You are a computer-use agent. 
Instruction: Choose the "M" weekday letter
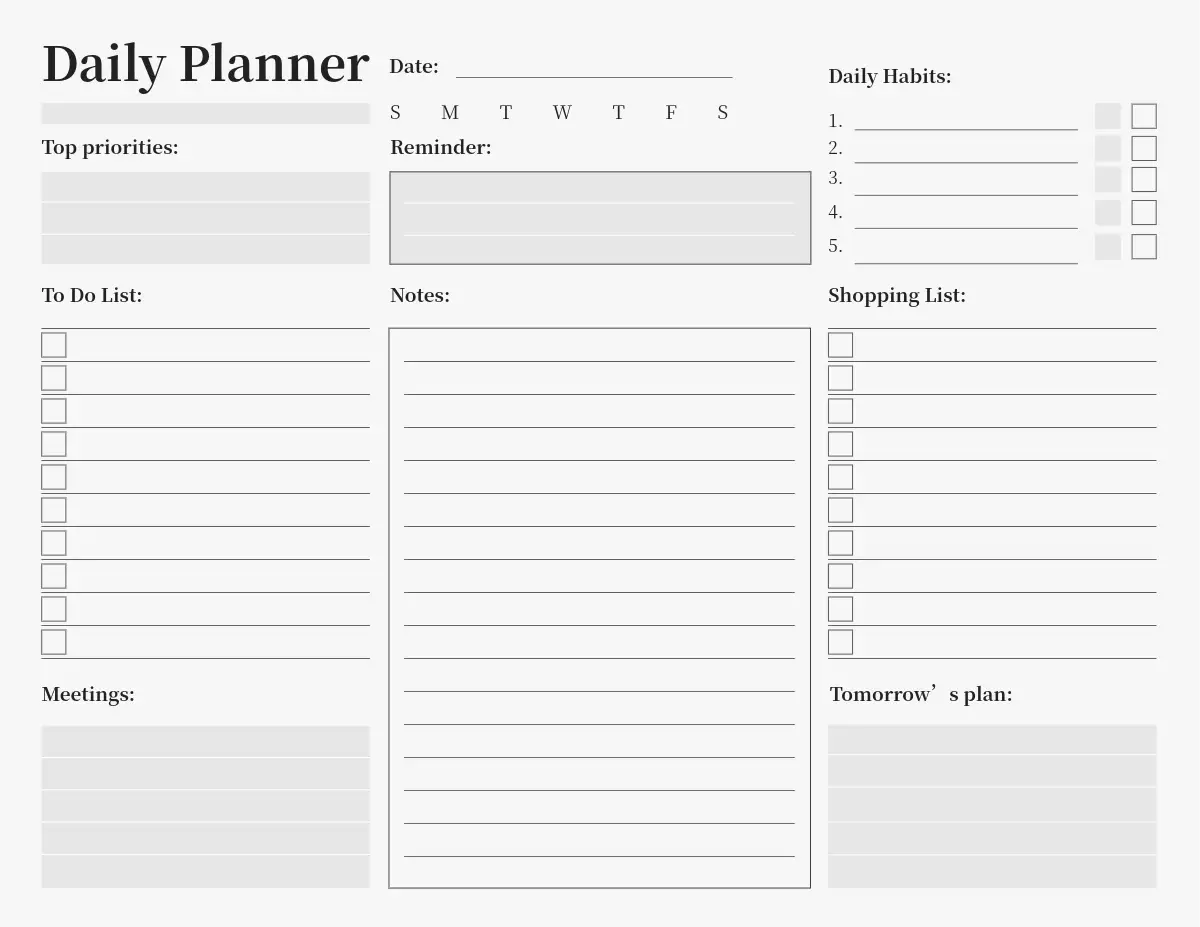click(450, 113)
